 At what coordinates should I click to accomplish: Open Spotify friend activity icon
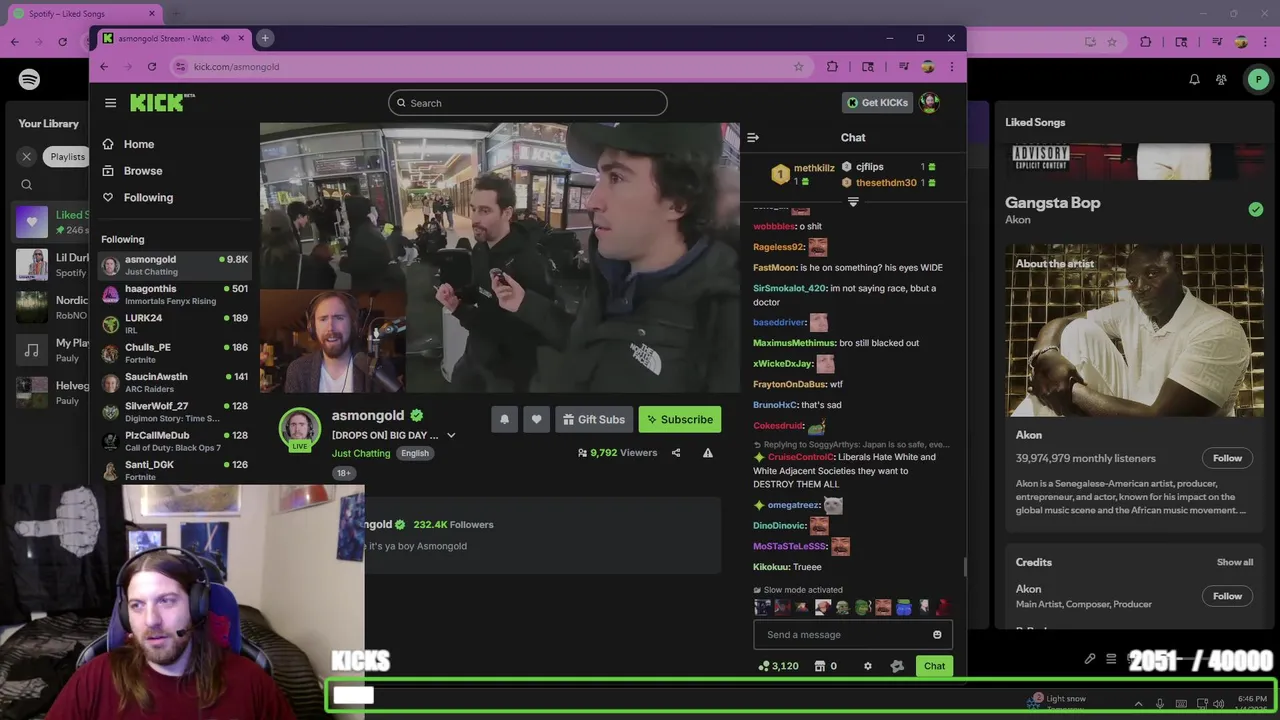coord(1222,80)
